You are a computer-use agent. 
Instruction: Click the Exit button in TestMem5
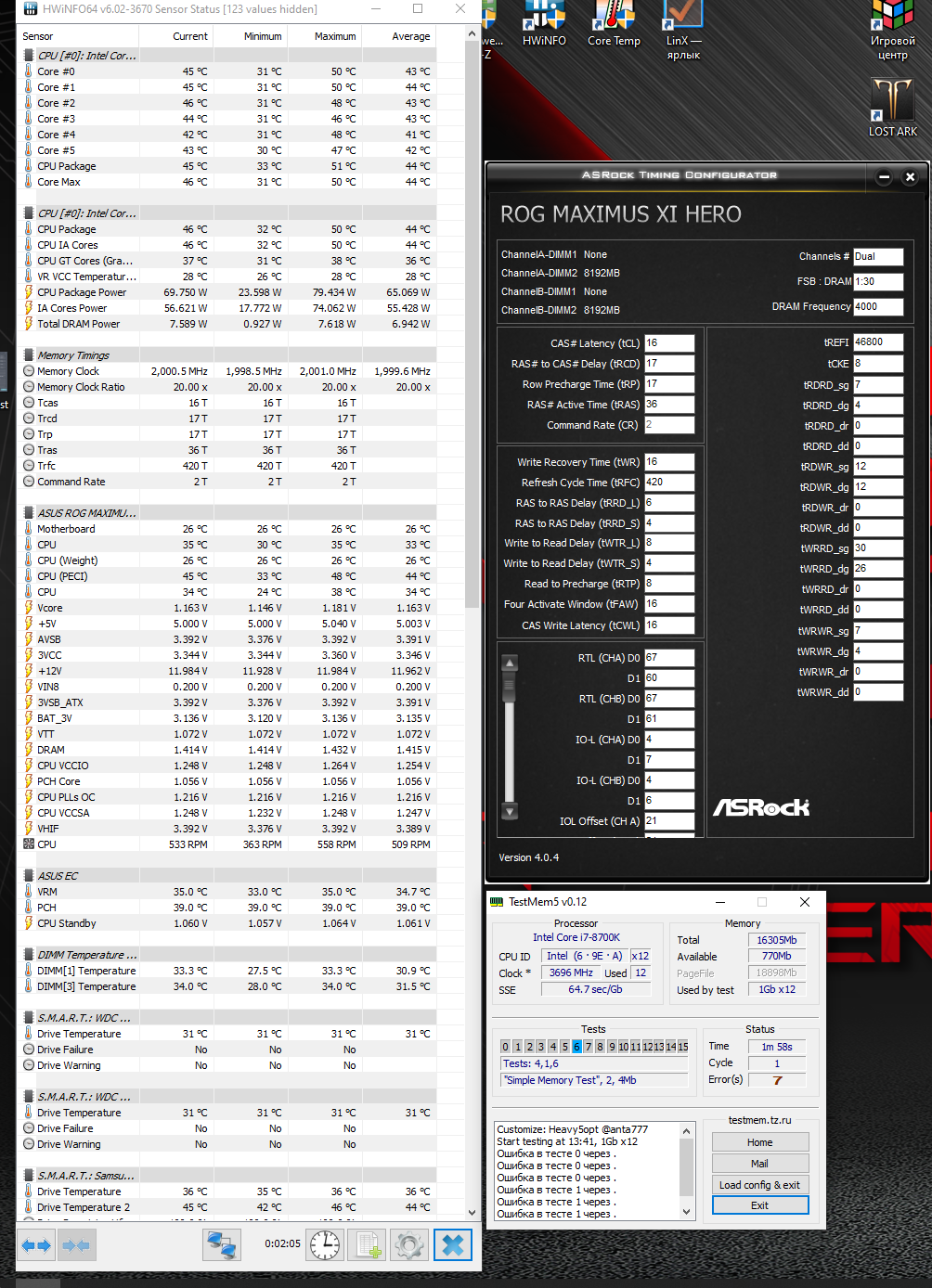click(x=760, y=1205)
